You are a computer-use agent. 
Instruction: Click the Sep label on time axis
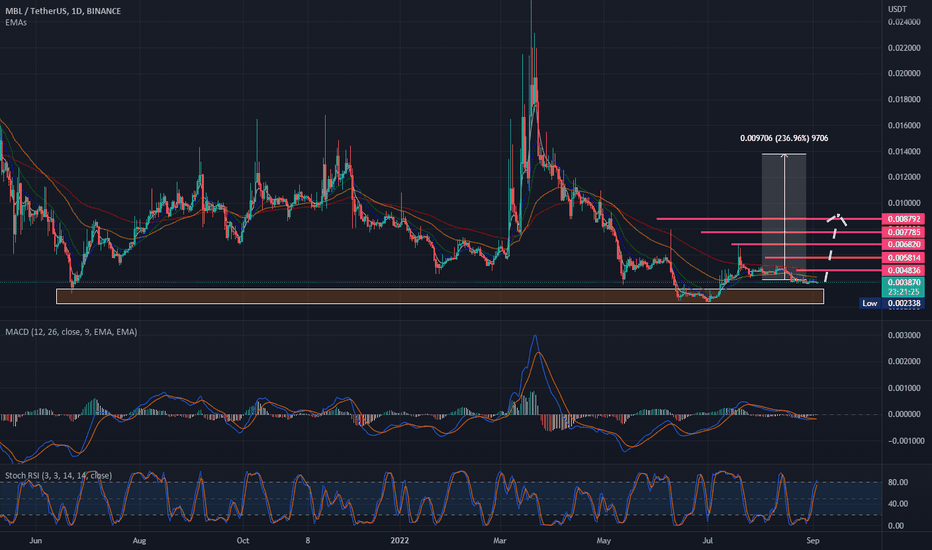pos(813,540)
